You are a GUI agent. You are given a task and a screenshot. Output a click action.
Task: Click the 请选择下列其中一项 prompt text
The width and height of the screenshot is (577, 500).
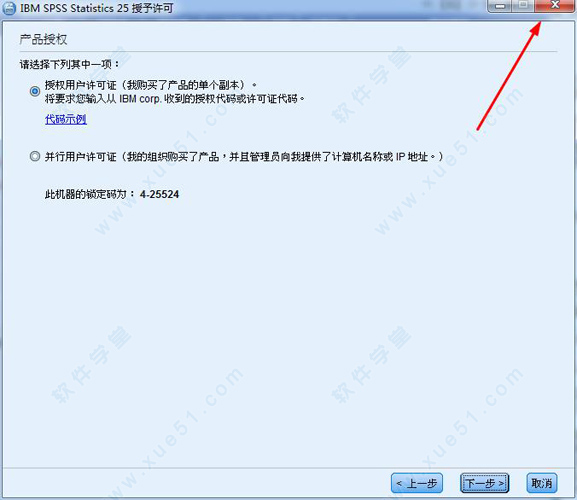click(69, 64)
